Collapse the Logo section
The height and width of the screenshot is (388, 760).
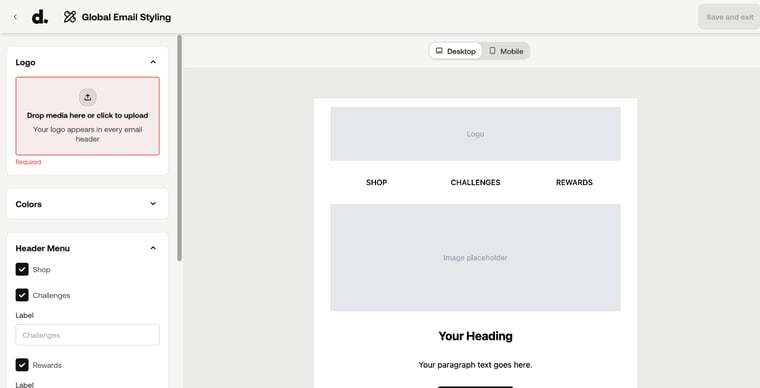pyautogui.click(x=153, y=62)
